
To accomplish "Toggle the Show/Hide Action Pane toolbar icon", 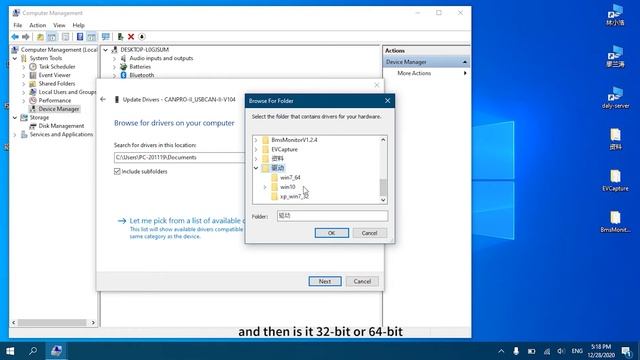I will 91,37.
